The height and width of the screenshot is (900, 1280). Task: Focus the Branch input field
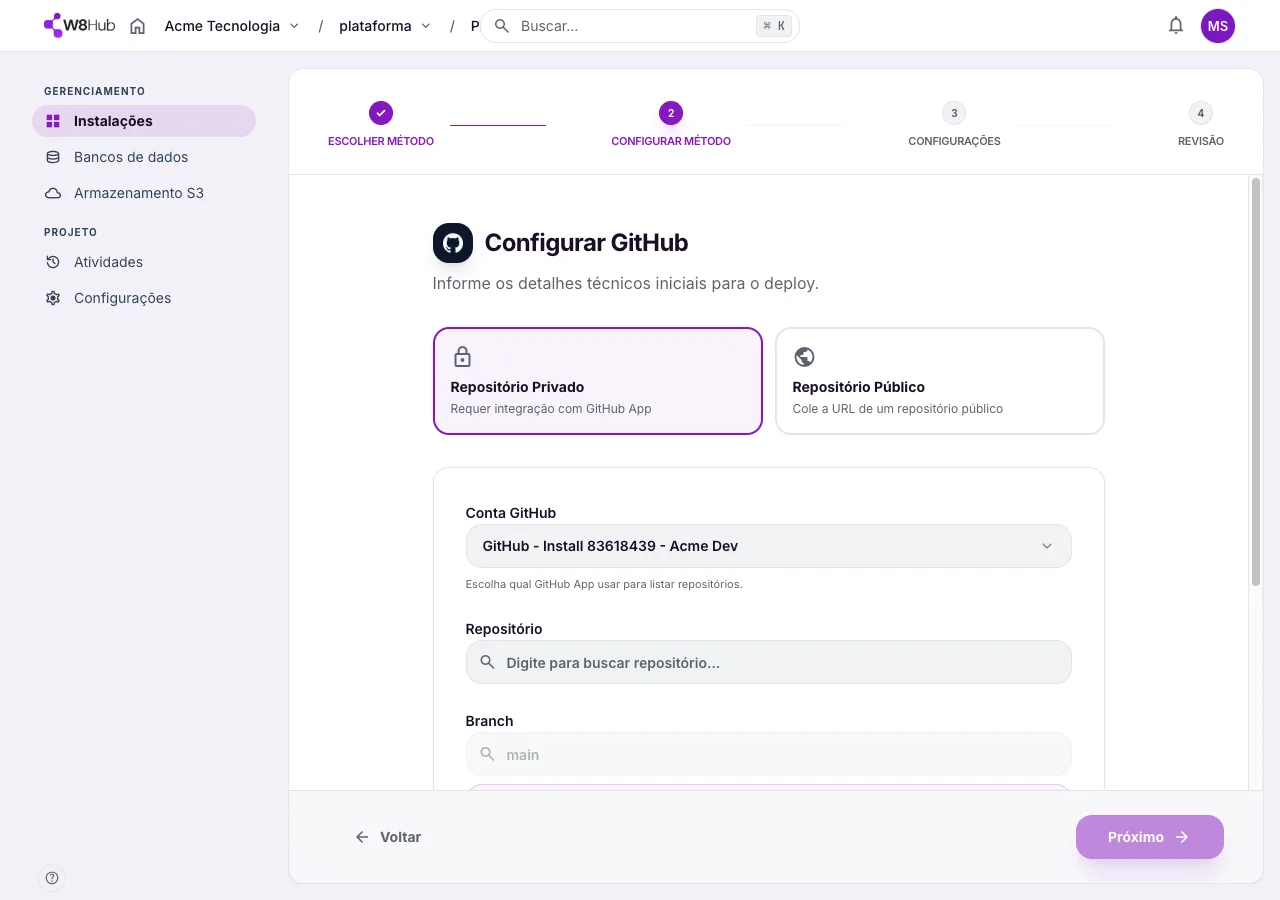[768, 754]
